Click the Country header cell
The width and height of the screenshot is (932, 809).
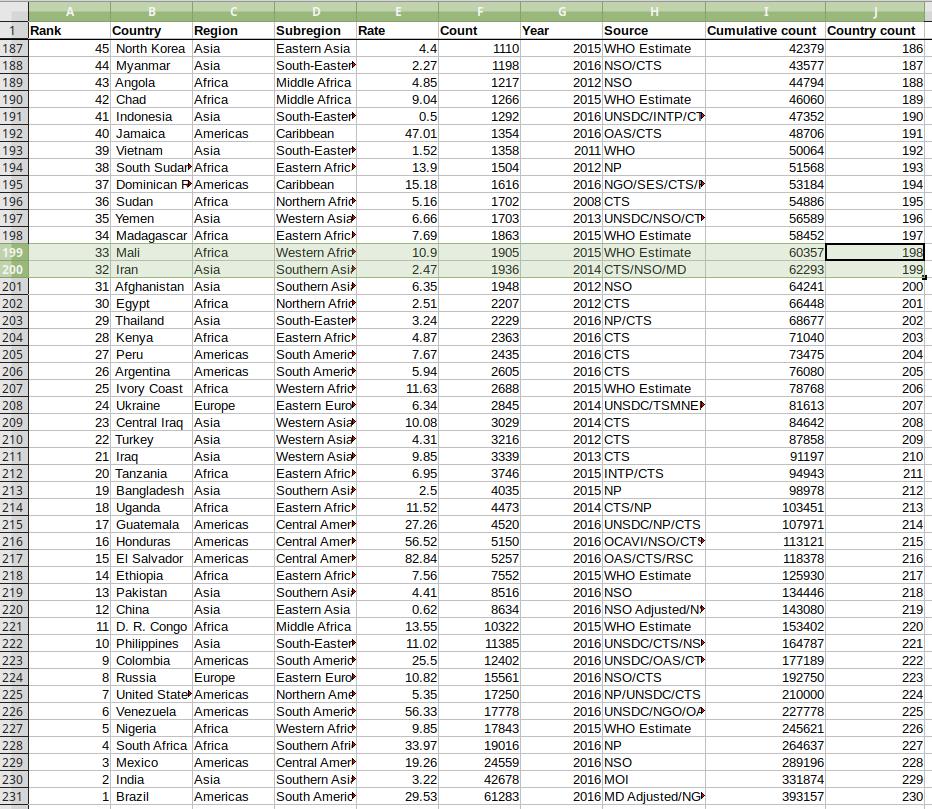tap(152, 31)
